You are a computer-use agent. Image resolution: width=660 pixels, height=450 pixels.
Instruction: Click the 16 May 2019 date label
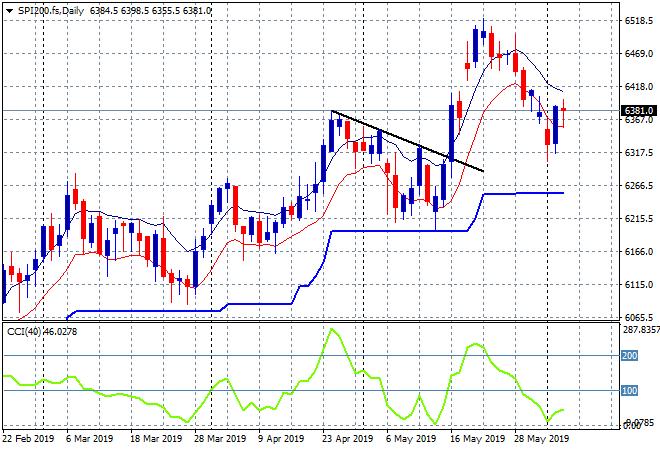click(x=477, y=439)
